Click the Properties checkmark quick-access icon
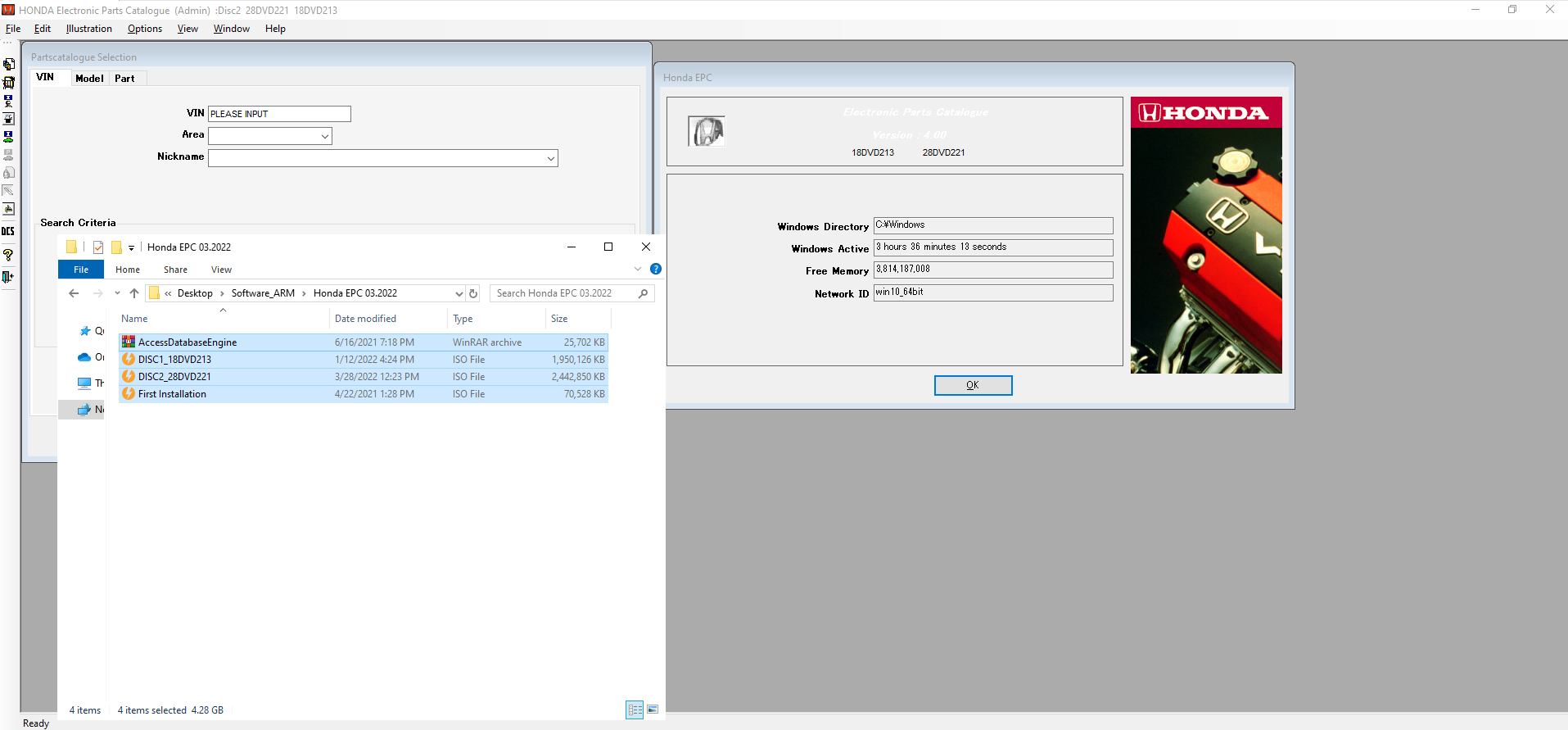Image resolution: width=1568 pixels, height=730 pixels. coord(98,247)
